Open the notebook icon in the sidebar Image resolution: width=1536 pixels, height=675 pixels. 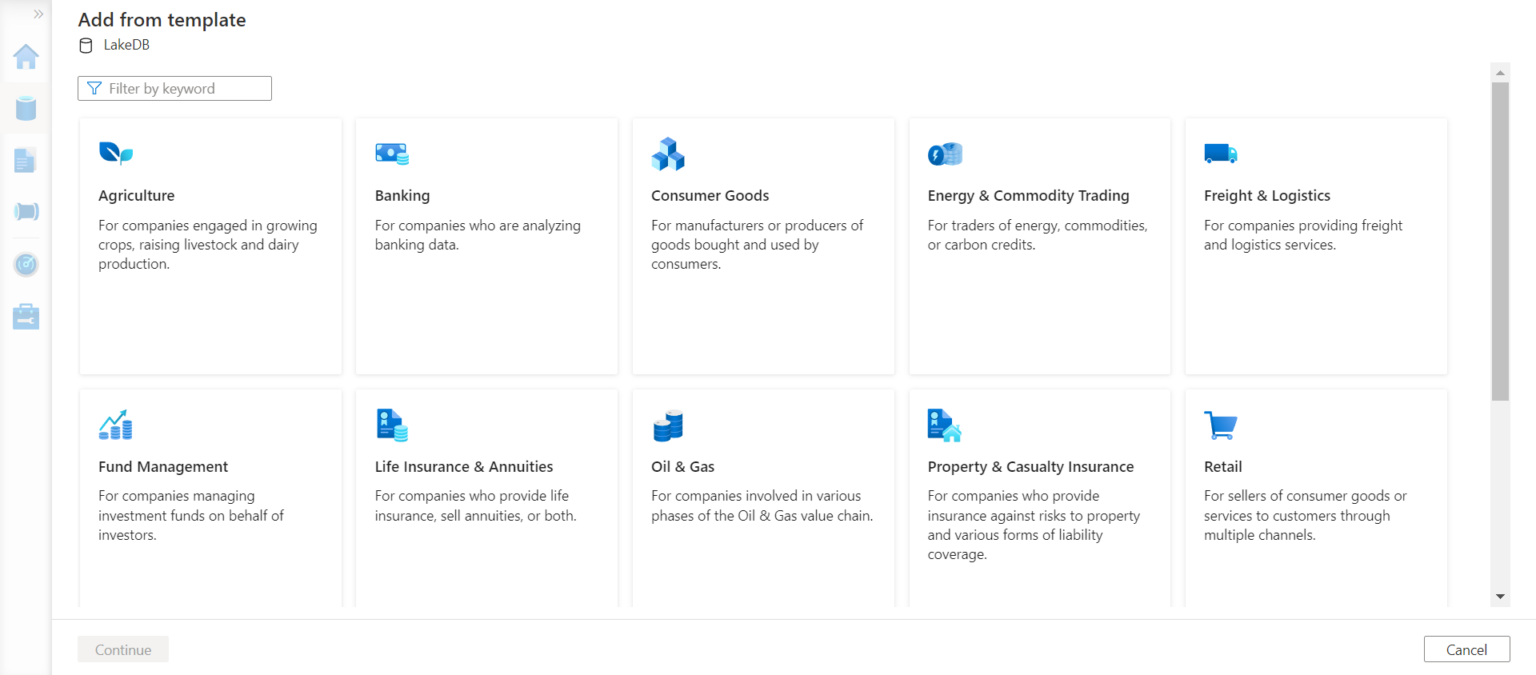[x=25, y=160]
